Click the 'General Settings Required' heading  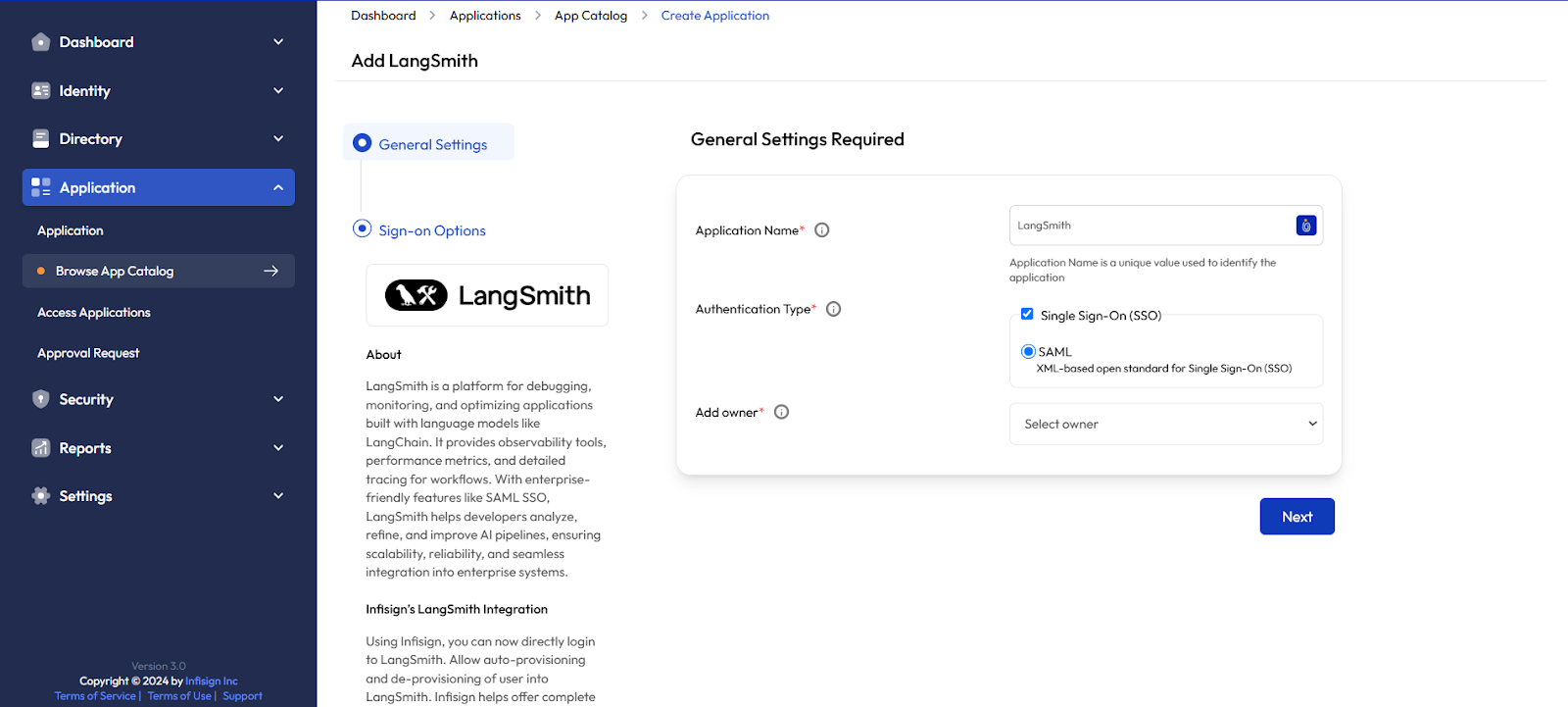coord(798,139)
